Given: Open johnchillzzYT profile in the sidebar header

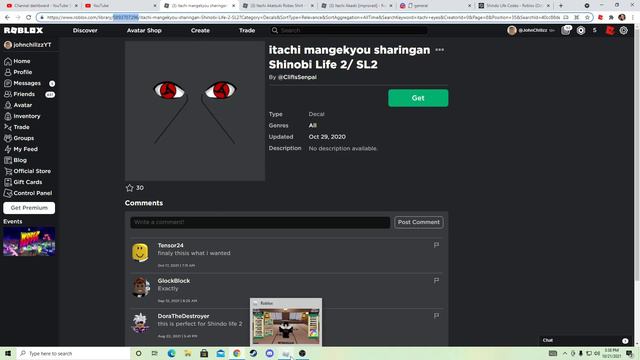Looking at the screenshot, I should [x=28, y=45].
